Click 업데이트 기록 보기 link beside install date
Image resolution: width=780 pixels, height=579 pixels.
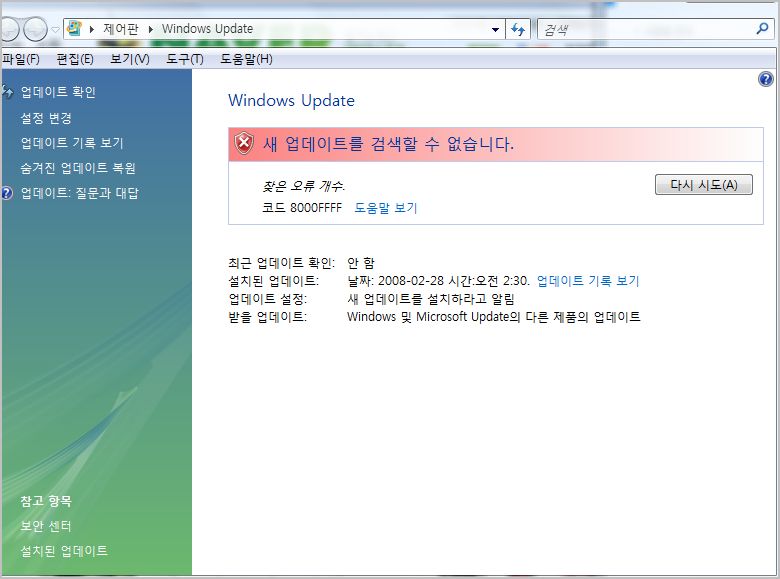pos(588,281)
